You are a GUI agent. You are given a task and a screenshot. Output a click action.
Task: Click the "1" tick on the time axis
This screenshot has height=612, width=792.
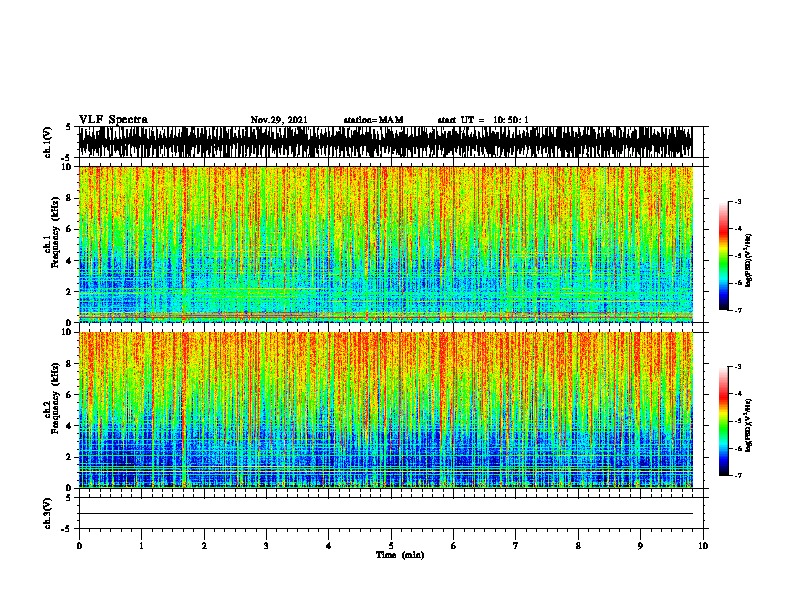pyautogui.click(x=141, y=546)
